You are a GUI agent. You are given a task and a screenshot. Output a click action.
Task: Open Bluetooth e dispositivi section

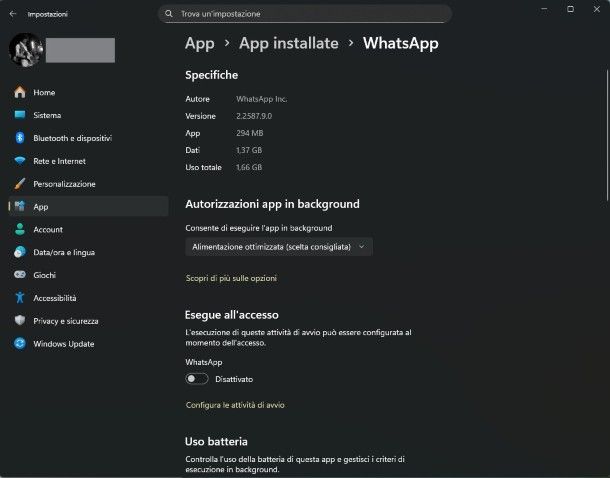[89, 138]
